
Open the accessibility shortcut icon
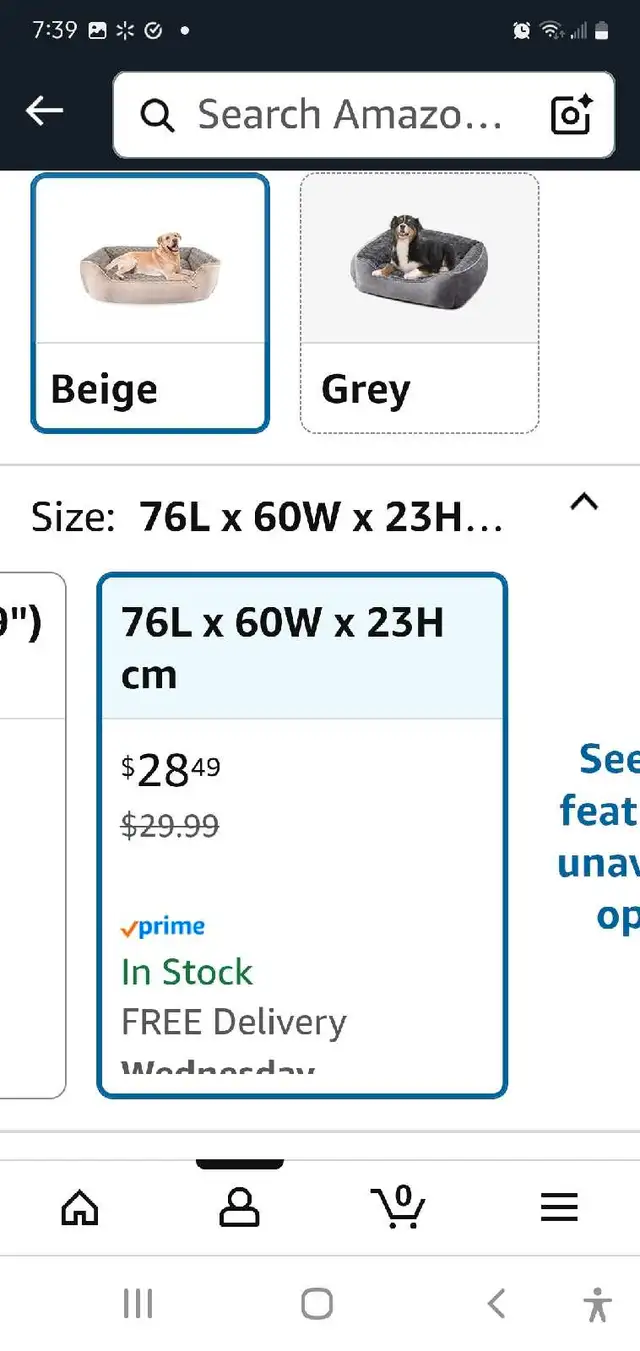598,1305
